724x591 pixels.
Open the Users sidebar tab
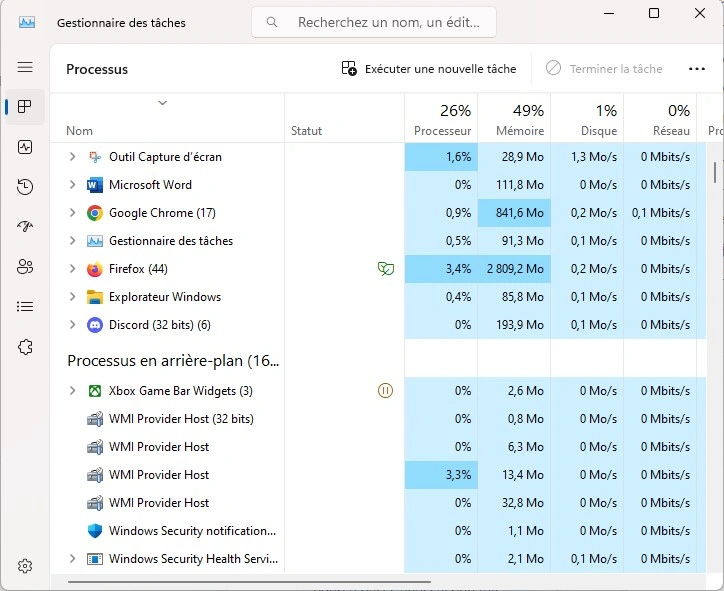25,267
